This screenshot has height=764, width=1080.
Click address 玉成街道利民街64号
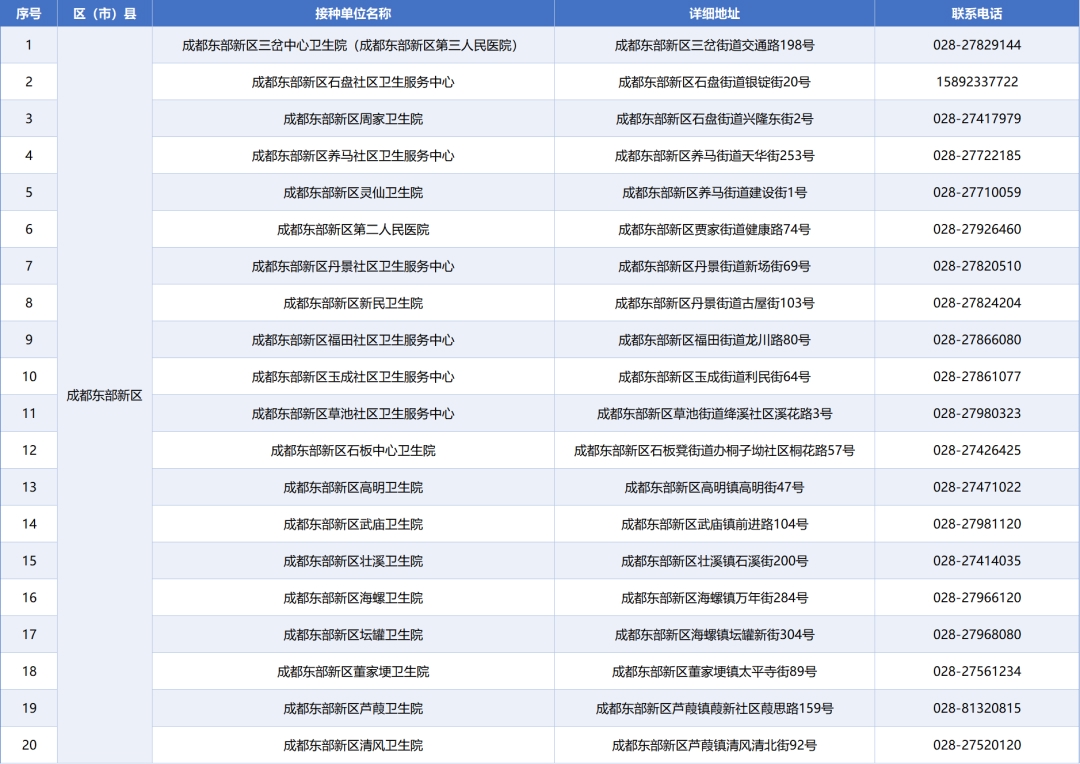click(714, 377)
